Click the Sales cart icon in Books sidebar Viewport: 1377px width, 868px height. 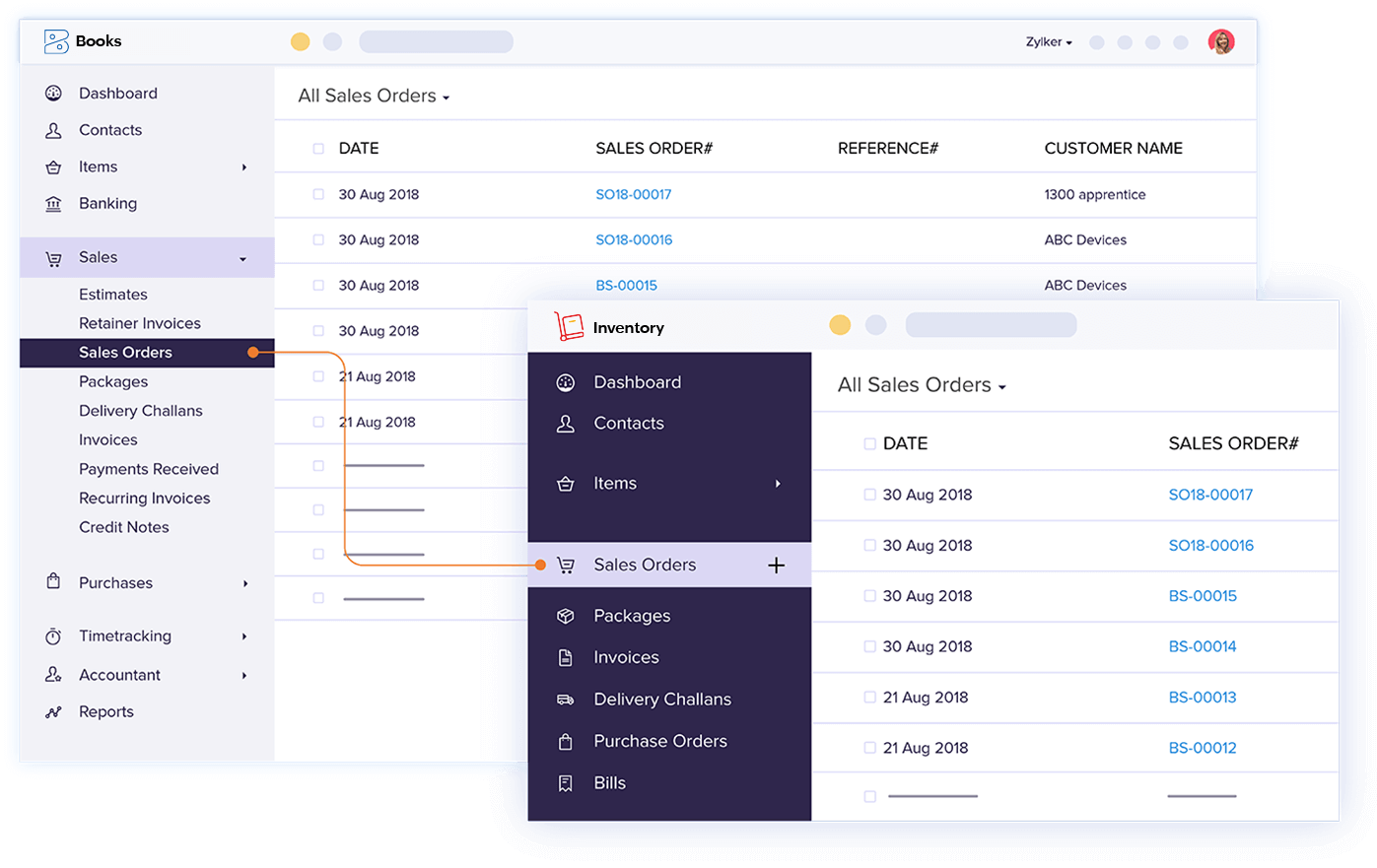click(x=53, y=258)
